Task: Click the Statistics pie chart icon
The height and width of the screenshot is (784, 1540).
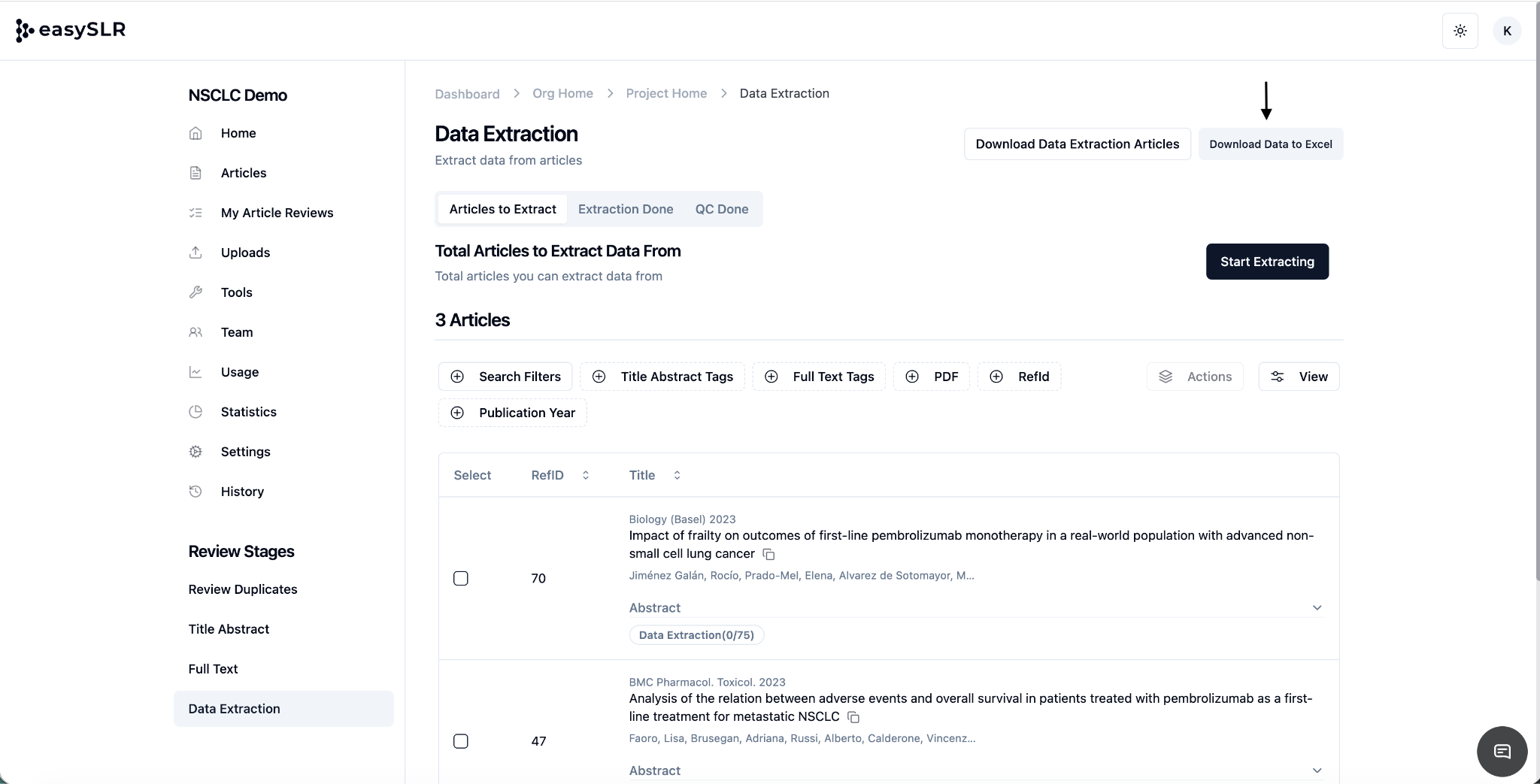Action: pos(196,412)
